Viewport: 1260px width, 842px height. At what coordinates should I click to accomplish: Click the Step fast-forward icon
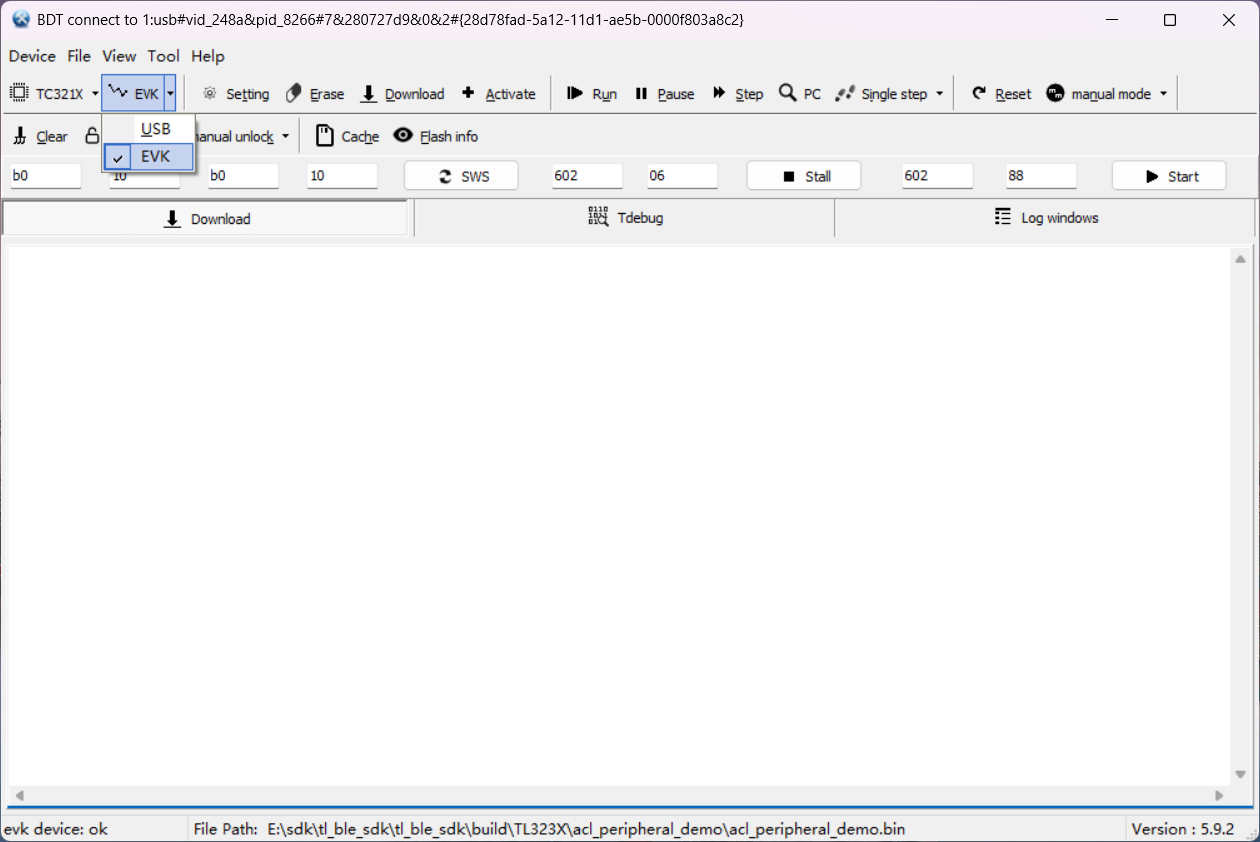719,93
